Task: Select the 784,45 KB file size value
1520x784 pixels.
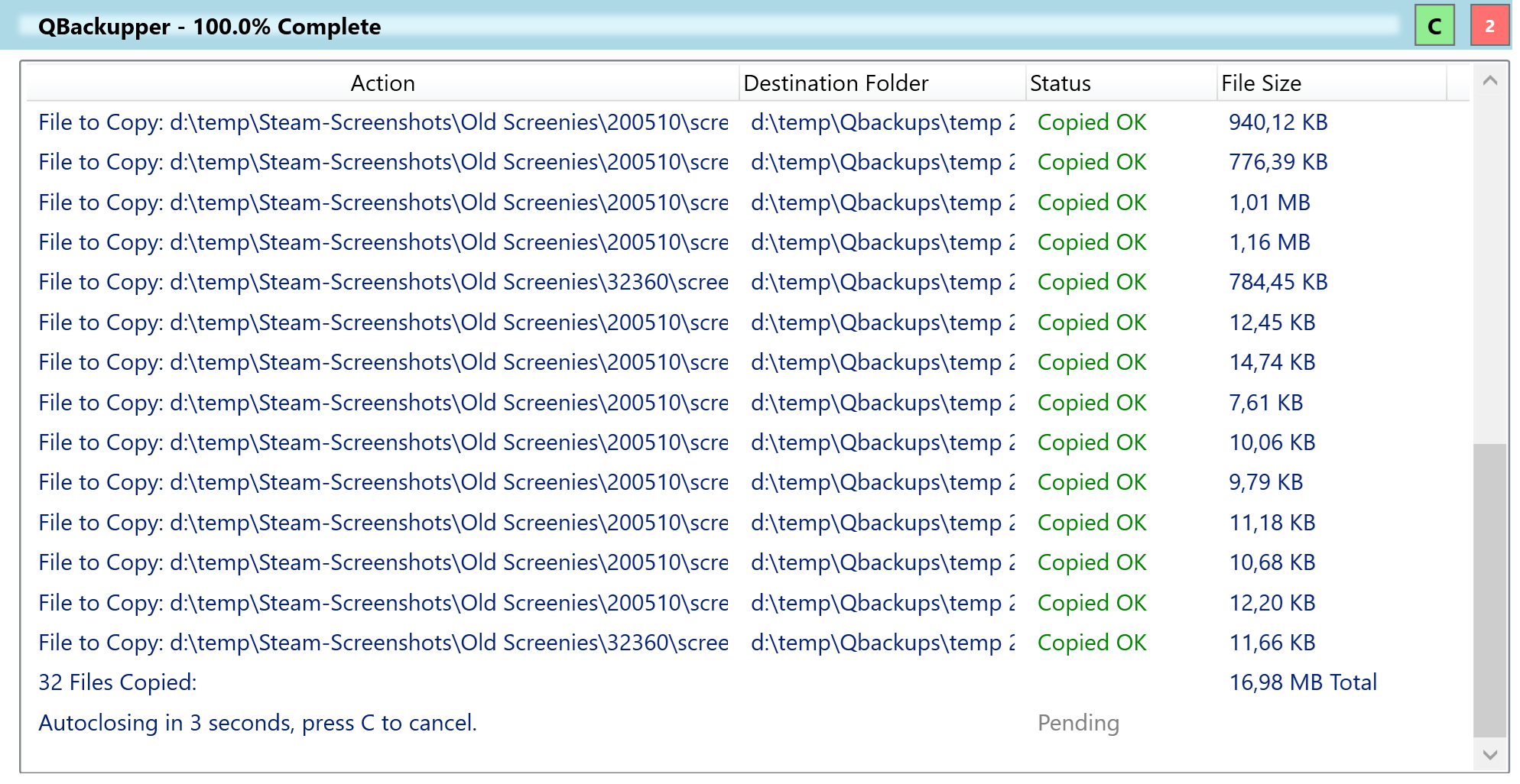Action: click(1278, 282)
